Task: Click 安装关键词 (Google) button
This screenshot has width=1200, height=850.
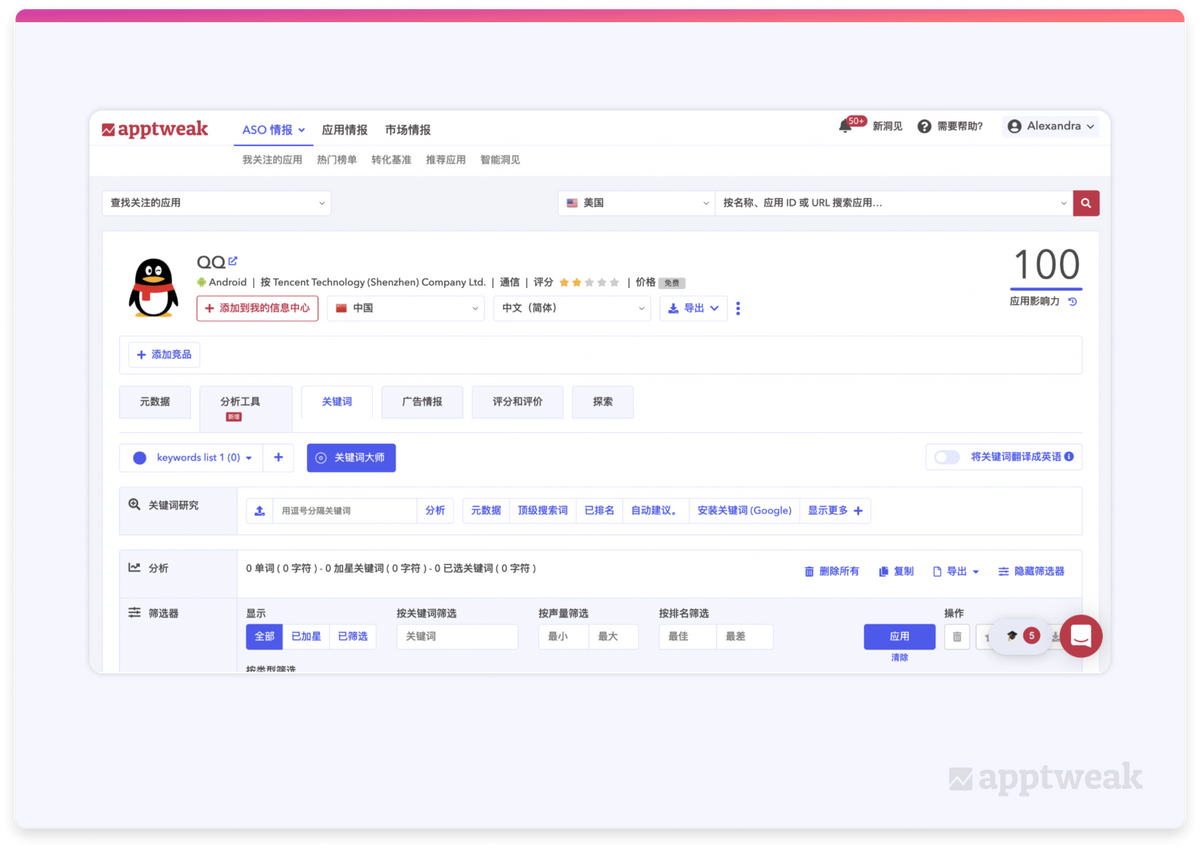Action: (744, 510)
